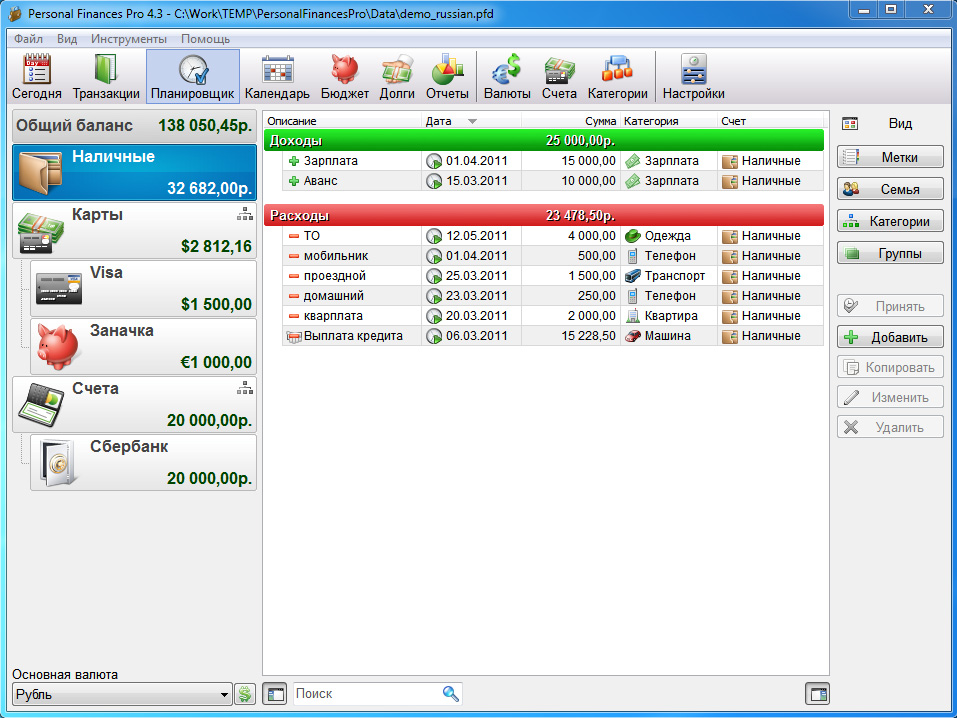The image size is (957, 718).
Task: Toggle the right panel button at bottom-right
Action: tap(817, 694)
